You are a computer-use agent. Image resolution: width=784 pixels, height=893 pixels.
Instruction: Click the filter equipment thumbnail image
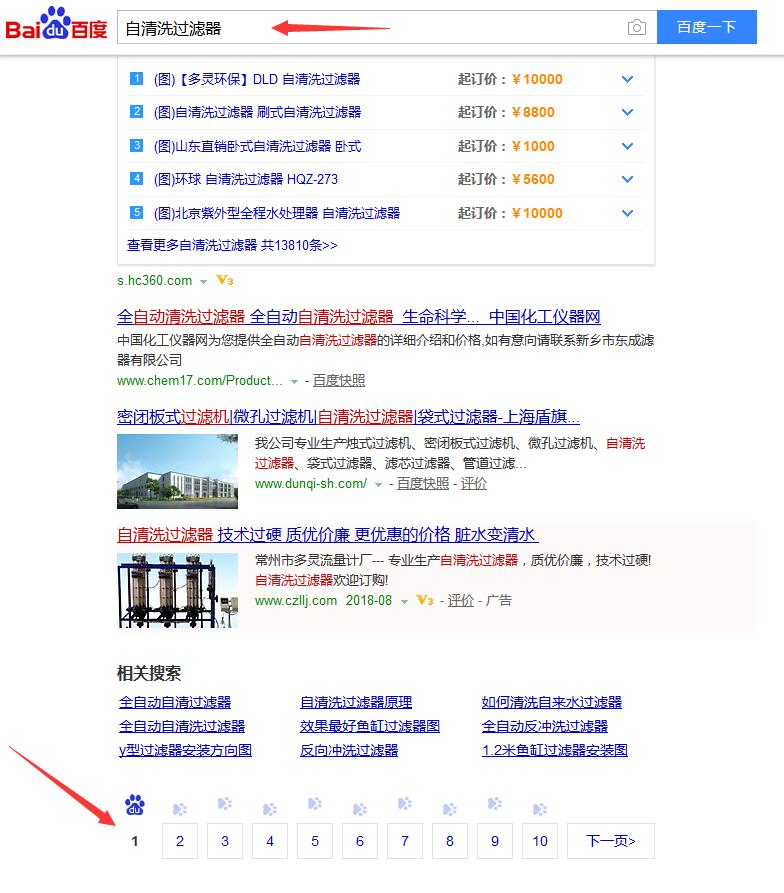[x=177, y=589]
